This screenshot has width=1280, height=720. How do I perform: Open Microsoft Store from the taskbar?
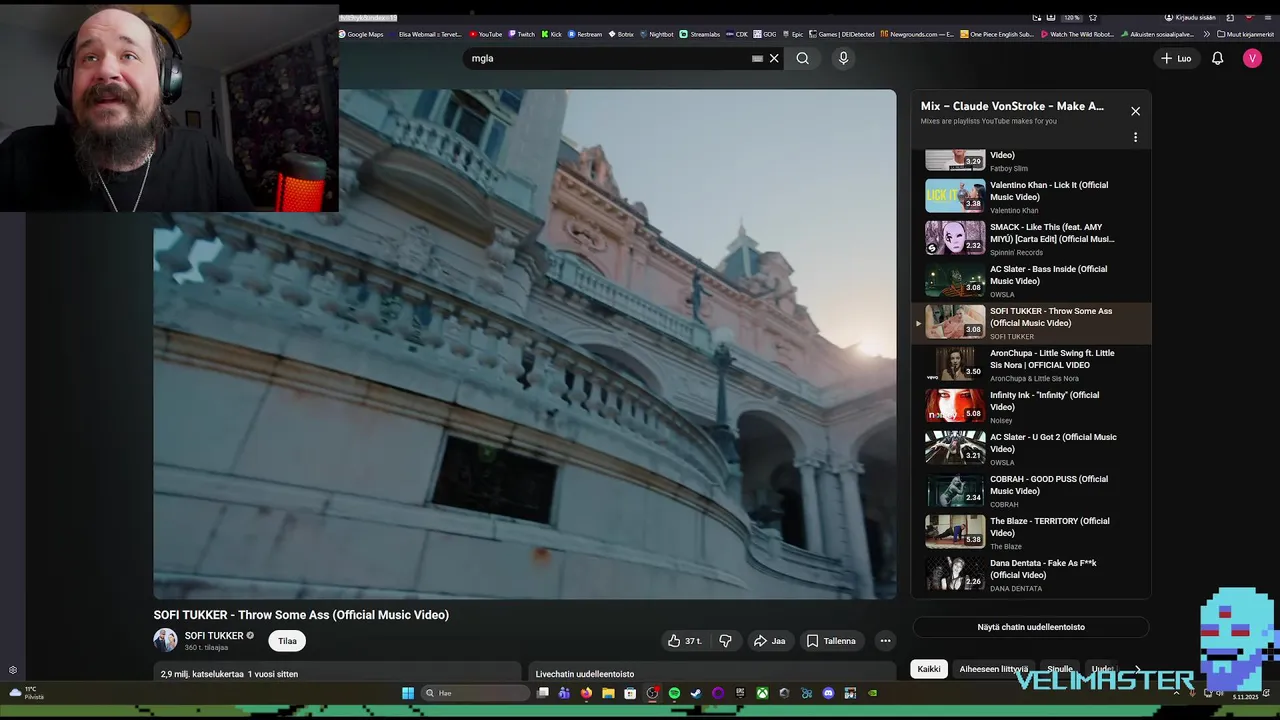(x=630, y=693)
